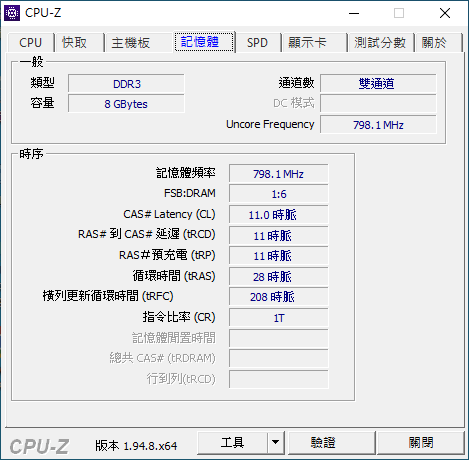
Task: Click the CPU-Z app icon in title bar
Action: [x=12, y=13]
